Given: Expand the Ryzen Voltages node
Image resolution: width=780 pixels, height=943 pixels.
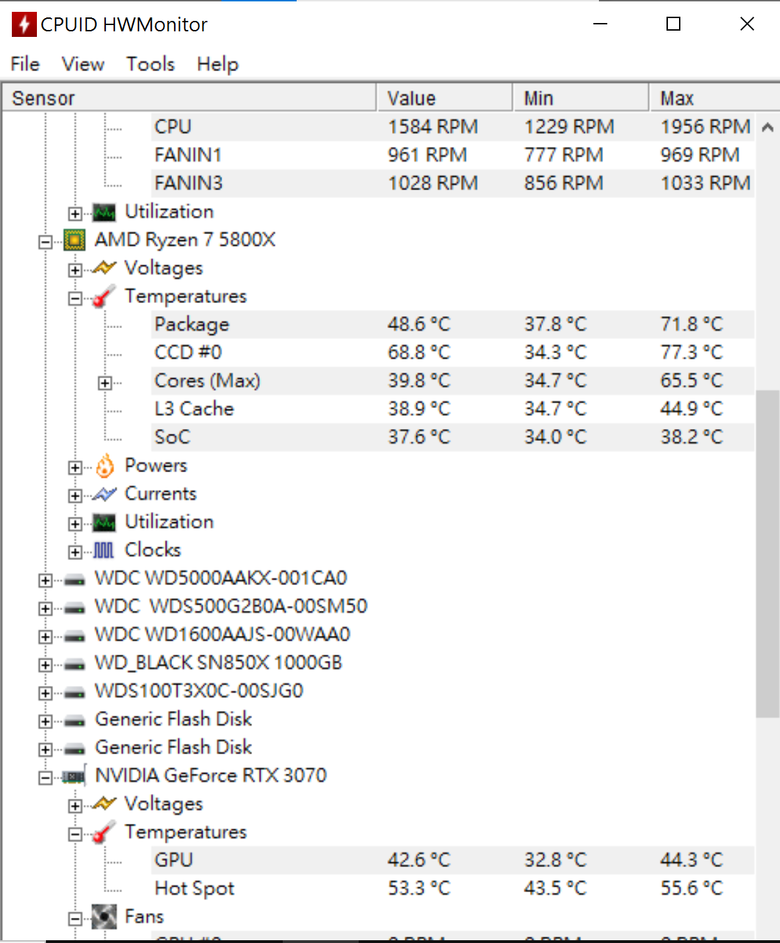Looking at the screenshot, I should click(x=75, y=270).
